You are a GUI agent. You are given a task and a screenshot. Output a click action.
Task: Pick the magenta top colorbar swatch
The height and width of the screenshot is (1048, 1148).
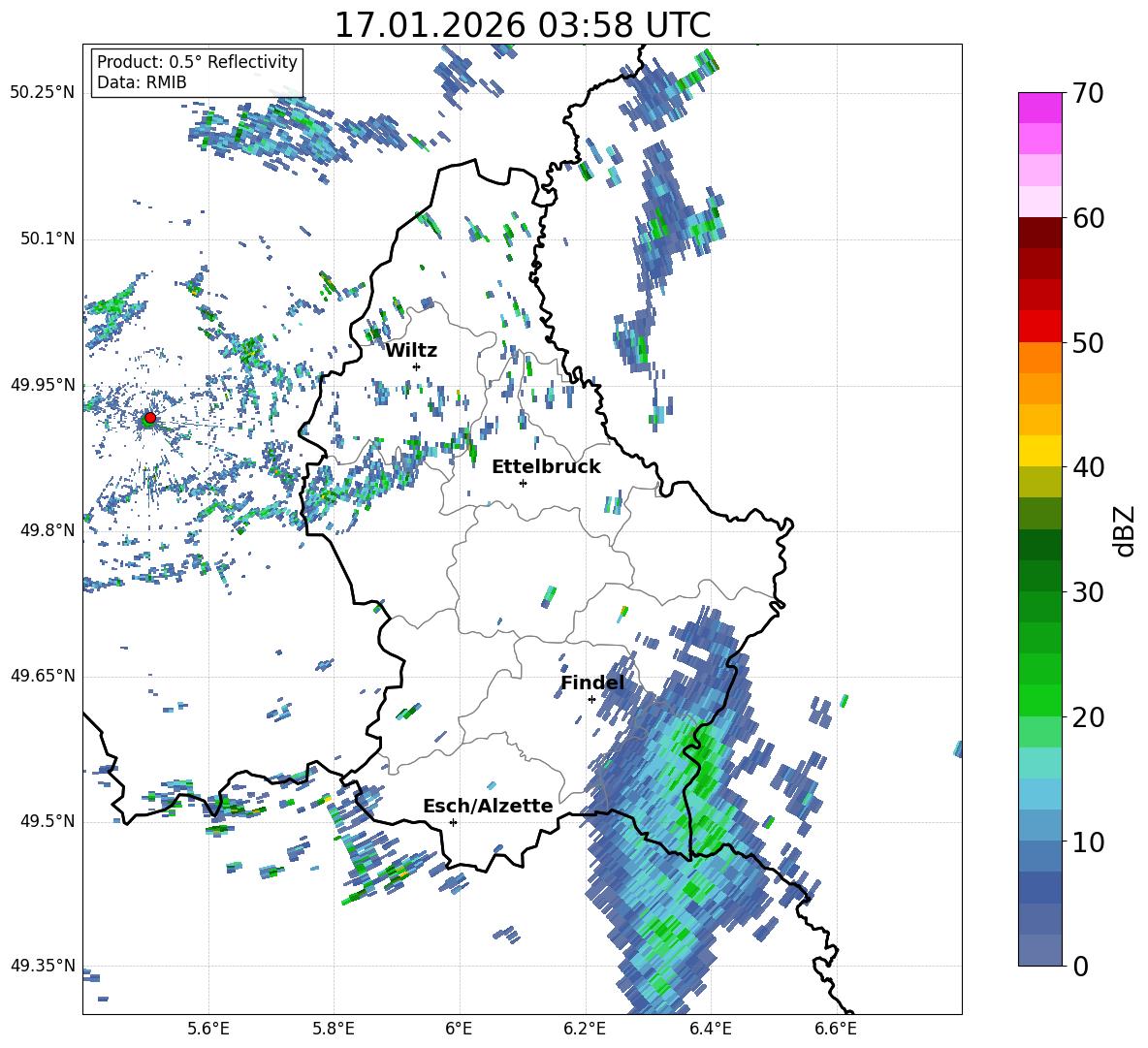[x=1039, y=108]
